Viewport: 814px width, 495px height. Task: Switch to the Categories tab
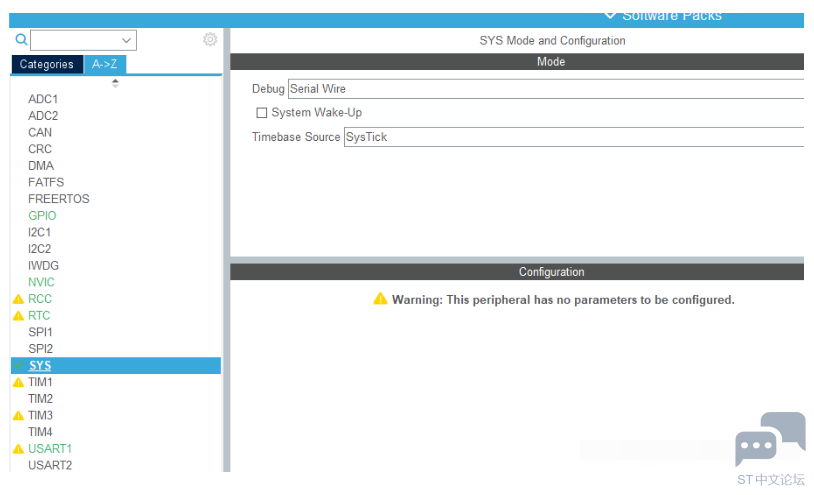pos(47,64)
